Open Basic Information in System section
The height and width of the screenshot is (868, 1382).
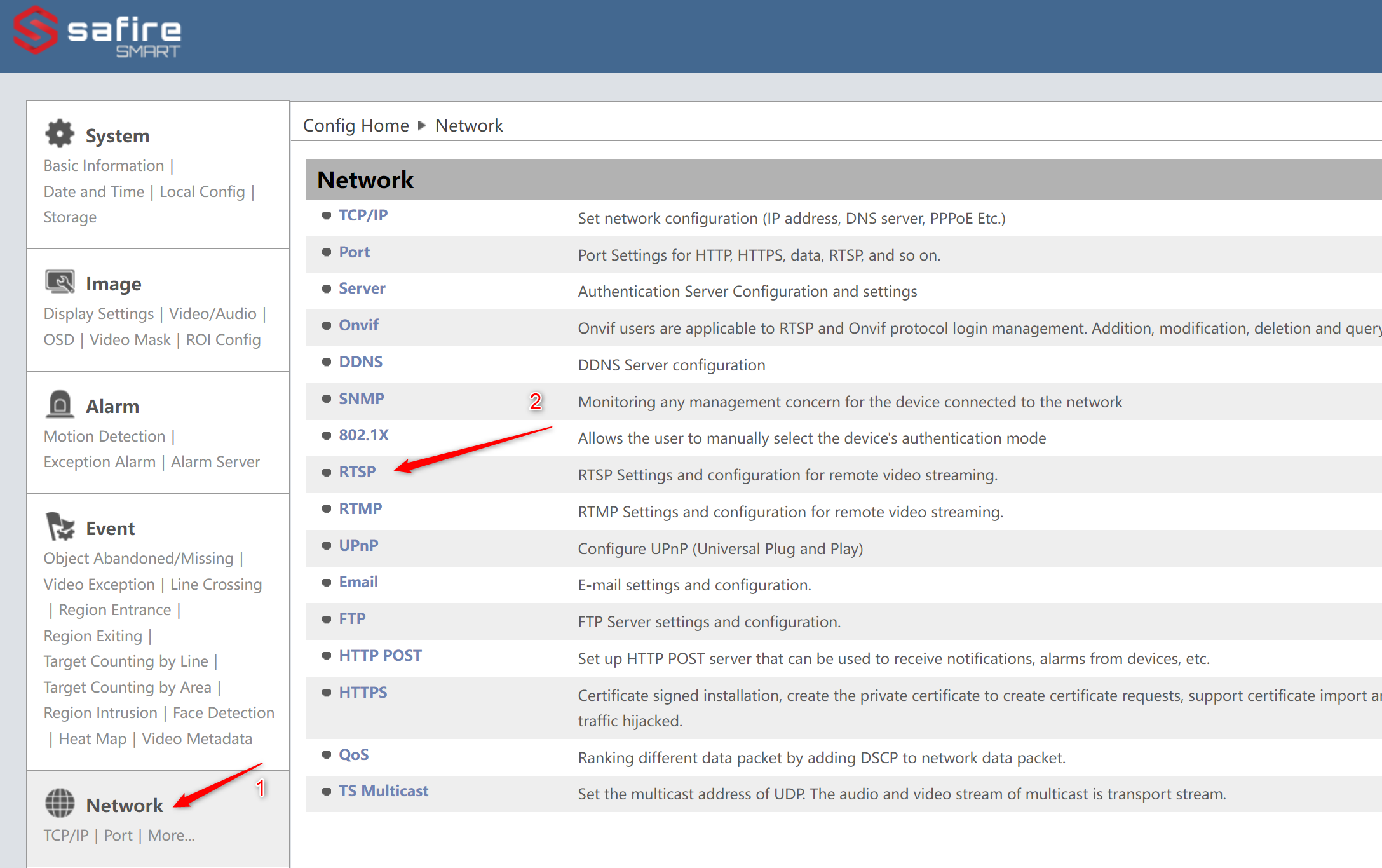click(104, 165)
